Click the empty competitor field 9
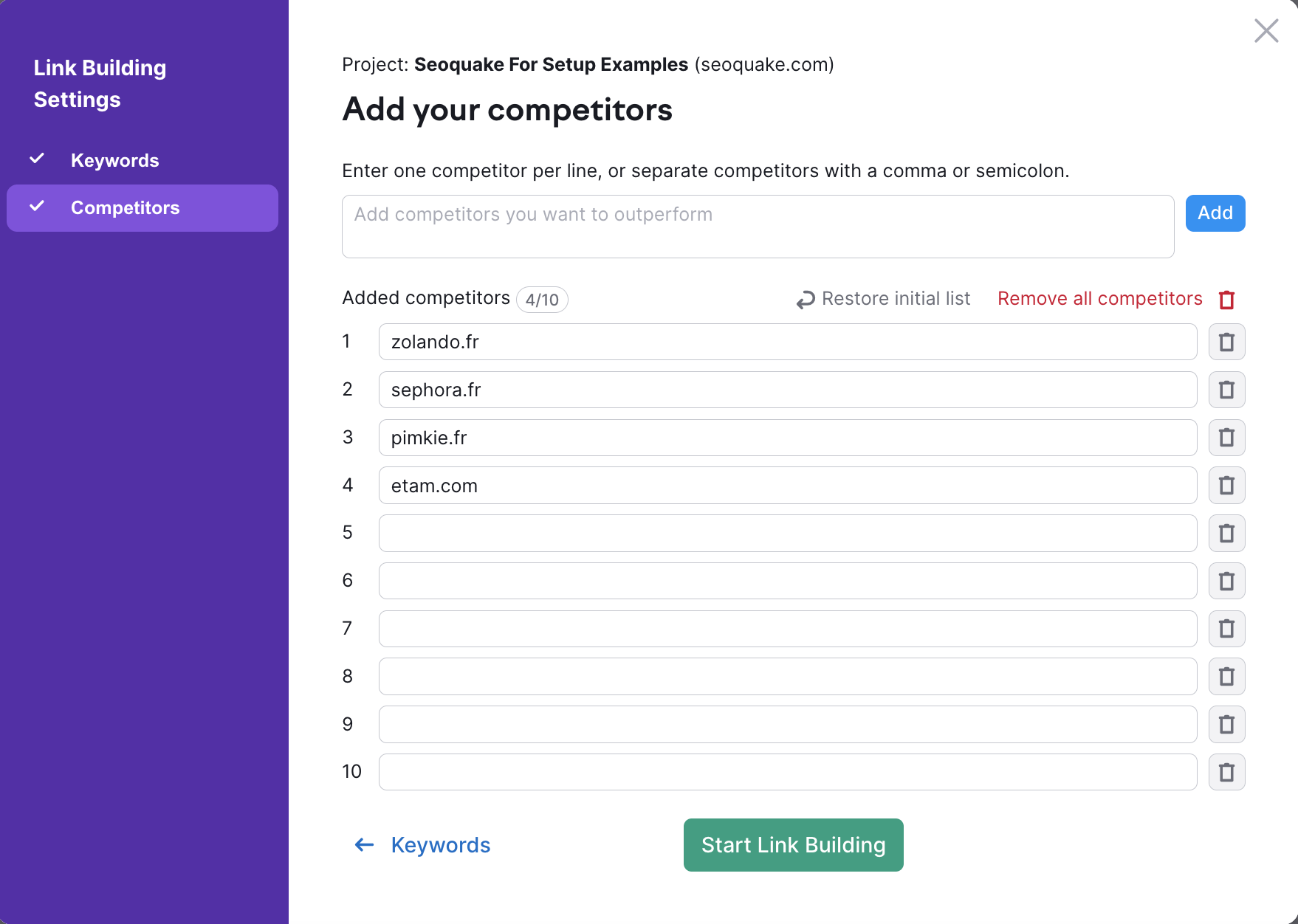 click(x=787, y=724)
